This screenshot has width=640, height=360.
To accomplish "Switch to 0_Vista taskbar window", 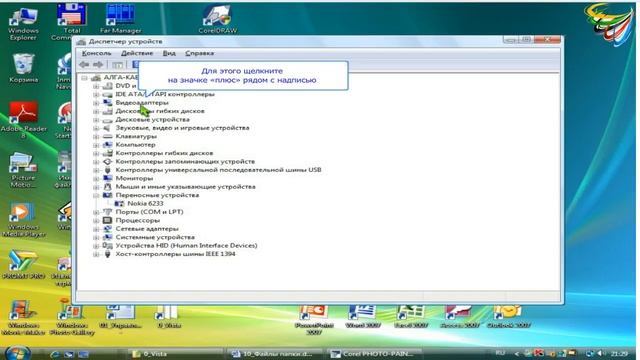I will 175,354.
